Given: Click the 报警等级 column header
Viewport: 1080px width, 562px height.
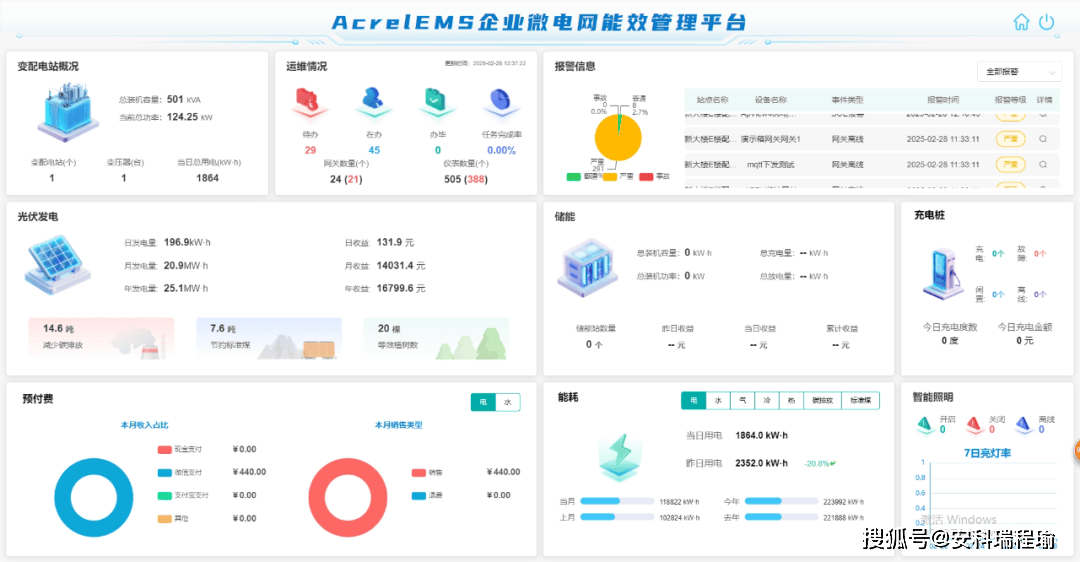Looking at the screenshot, I should click(1010, 100).
